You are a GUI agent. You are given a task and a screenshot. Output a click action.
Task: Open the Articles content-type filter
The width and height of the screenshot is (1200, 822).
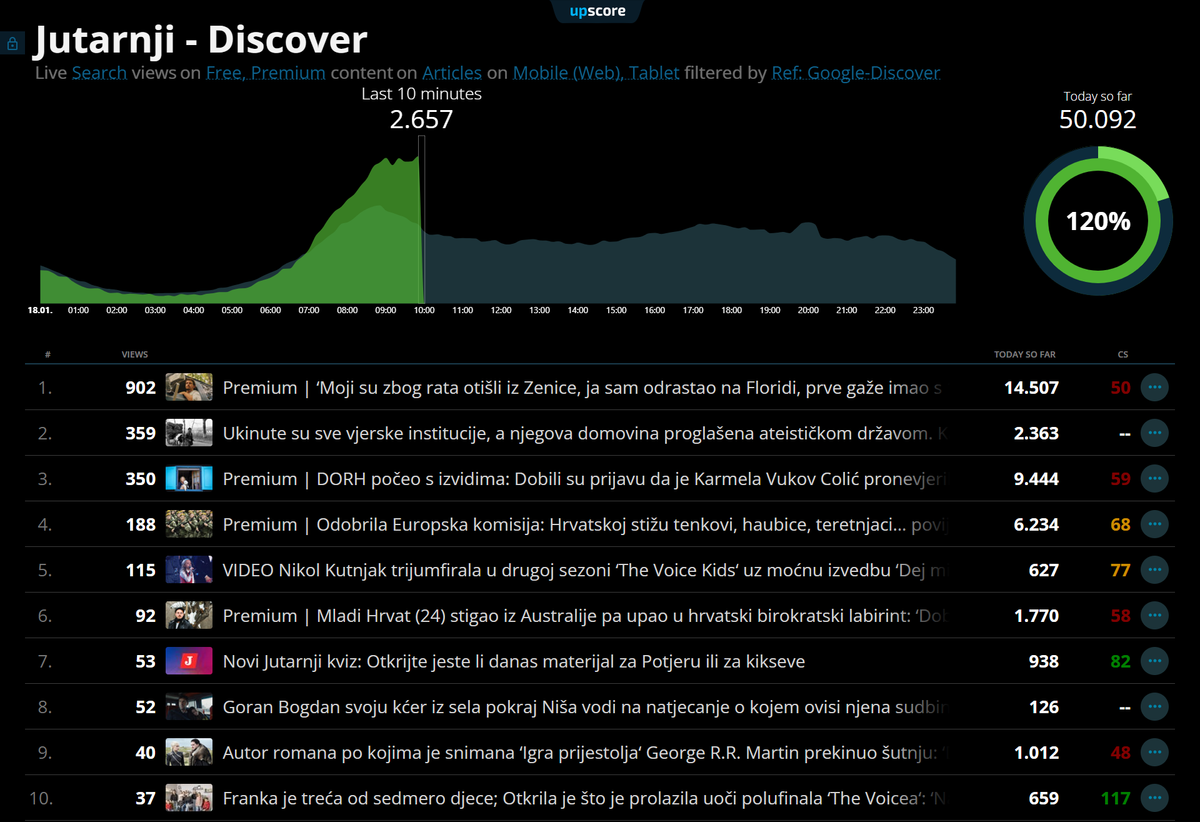tap(452, 72)
